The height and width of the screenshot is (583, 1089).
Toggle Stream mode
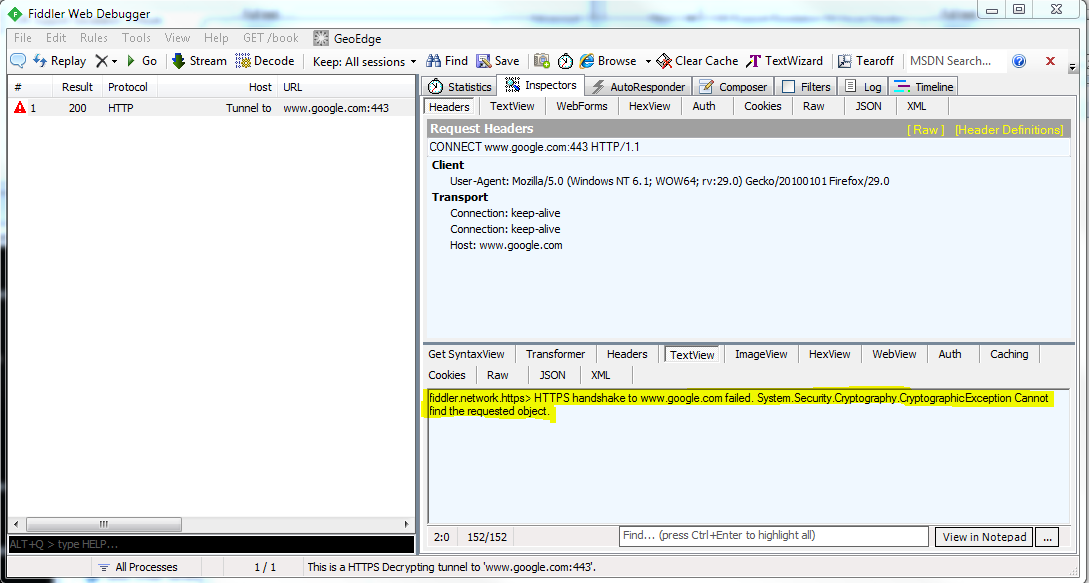(x=199, y=61)
